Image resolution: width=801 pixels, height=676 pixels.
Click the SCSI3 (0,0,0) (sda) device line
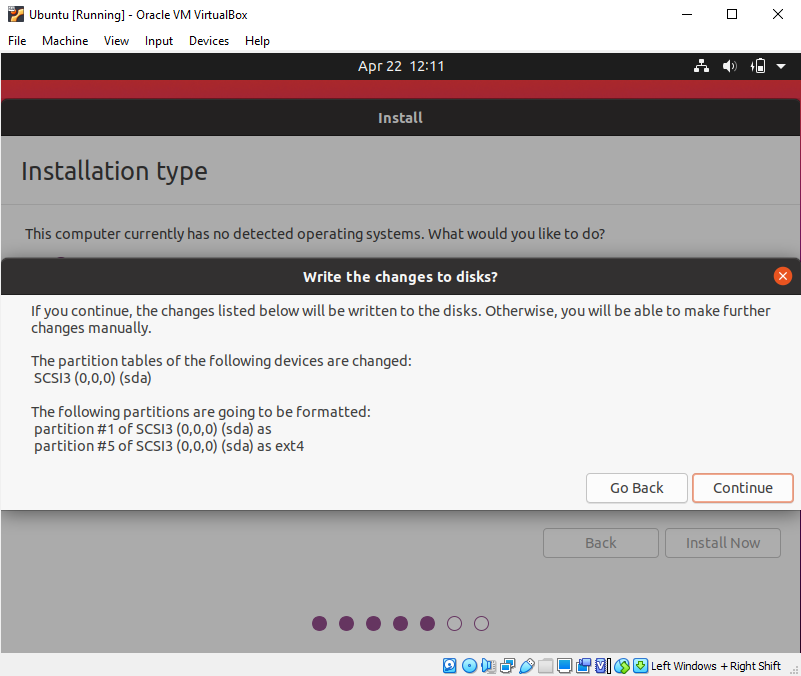(x=92, y=378)
